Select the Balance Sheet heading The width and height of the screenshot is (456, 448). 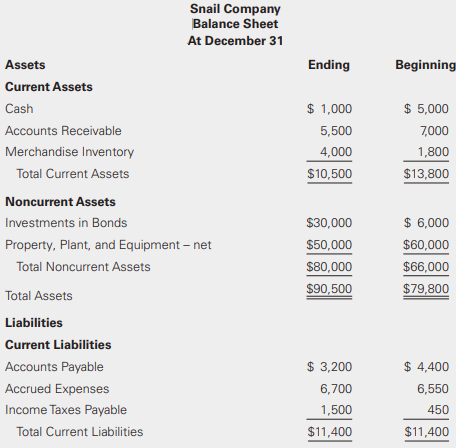235,24
